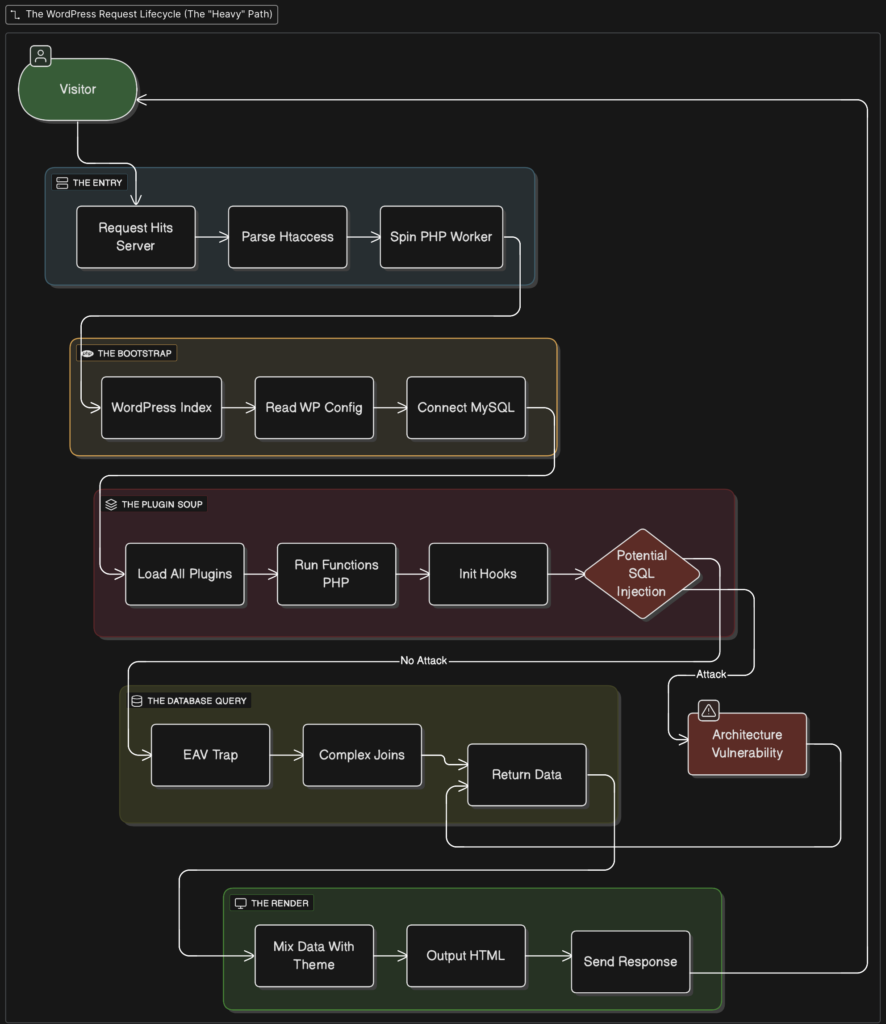This screenshot has width=886, height=1024.
Task: Click the WordPress Index box
Action: coord(161,408)
